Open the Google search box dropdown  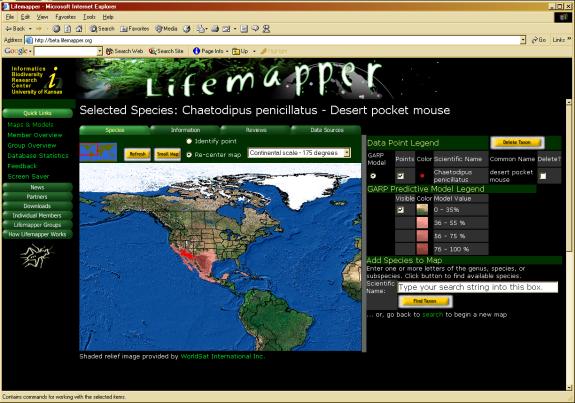[x=100, y=51]
